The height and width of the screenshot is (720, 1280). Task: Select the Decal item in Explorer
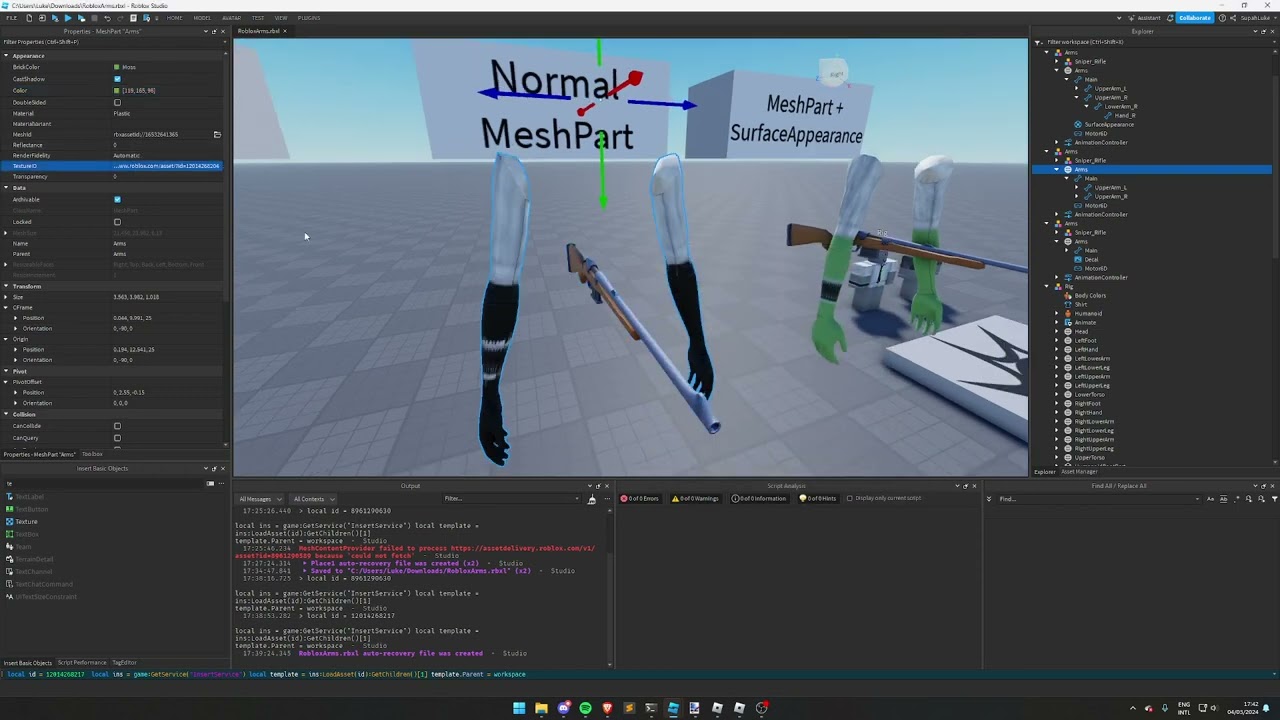coord(1091,259)
